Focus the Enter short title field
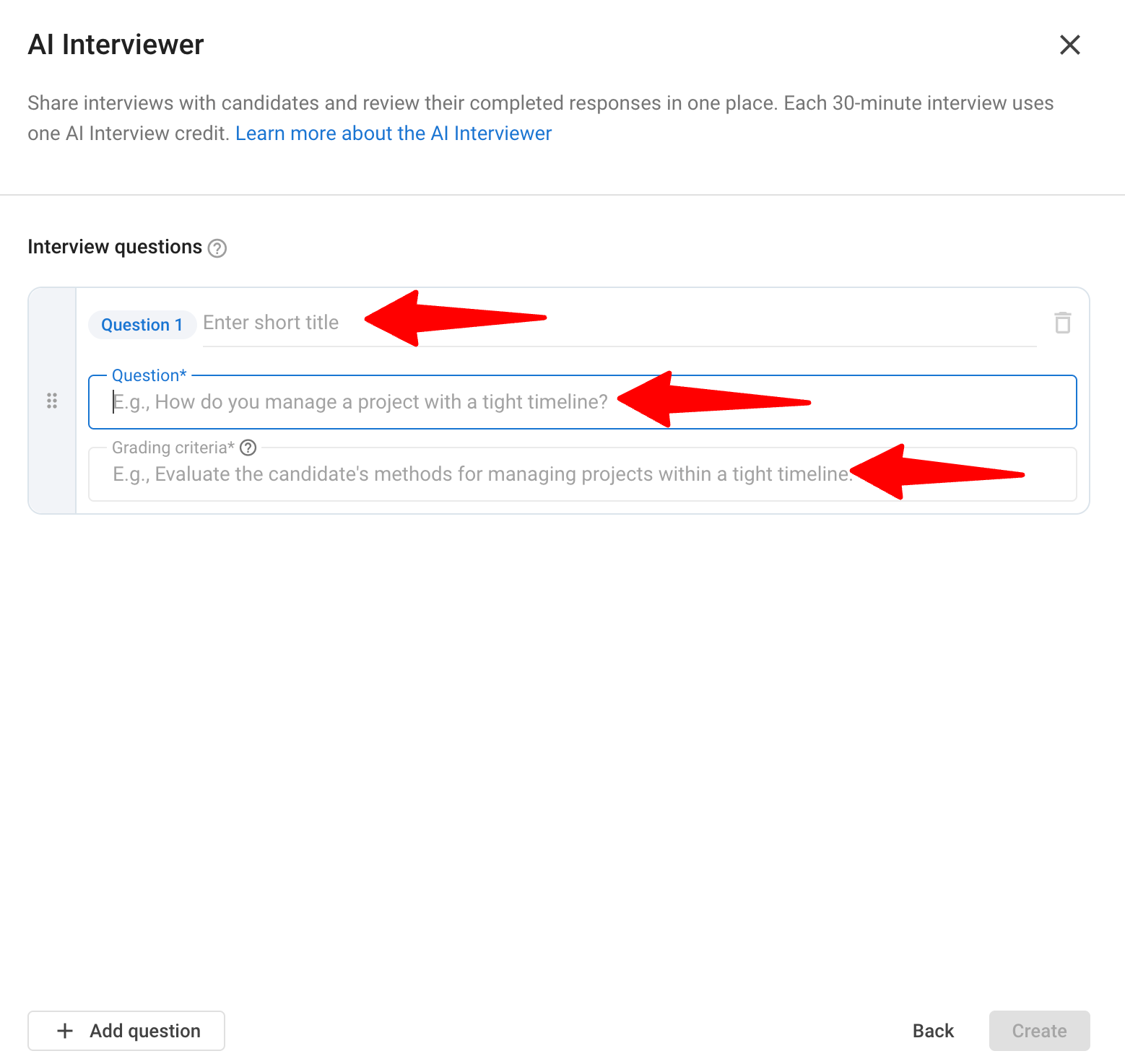The width and height of the screenshot is (1125, 1064). coord(620,323)
